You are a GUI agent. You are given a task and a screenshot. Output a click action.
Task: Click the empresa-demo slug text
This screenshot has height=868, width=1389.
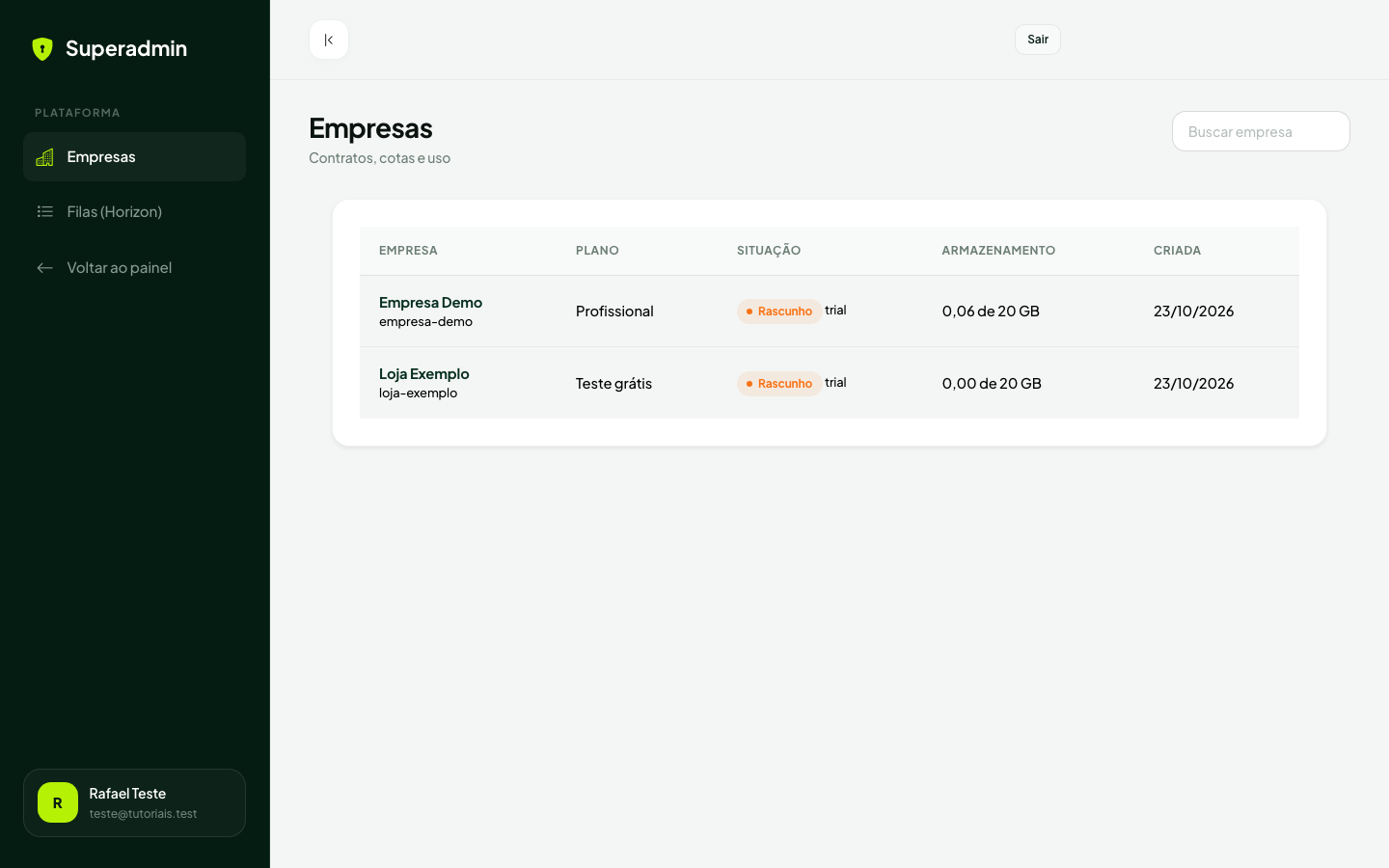[x=425, y=322]
